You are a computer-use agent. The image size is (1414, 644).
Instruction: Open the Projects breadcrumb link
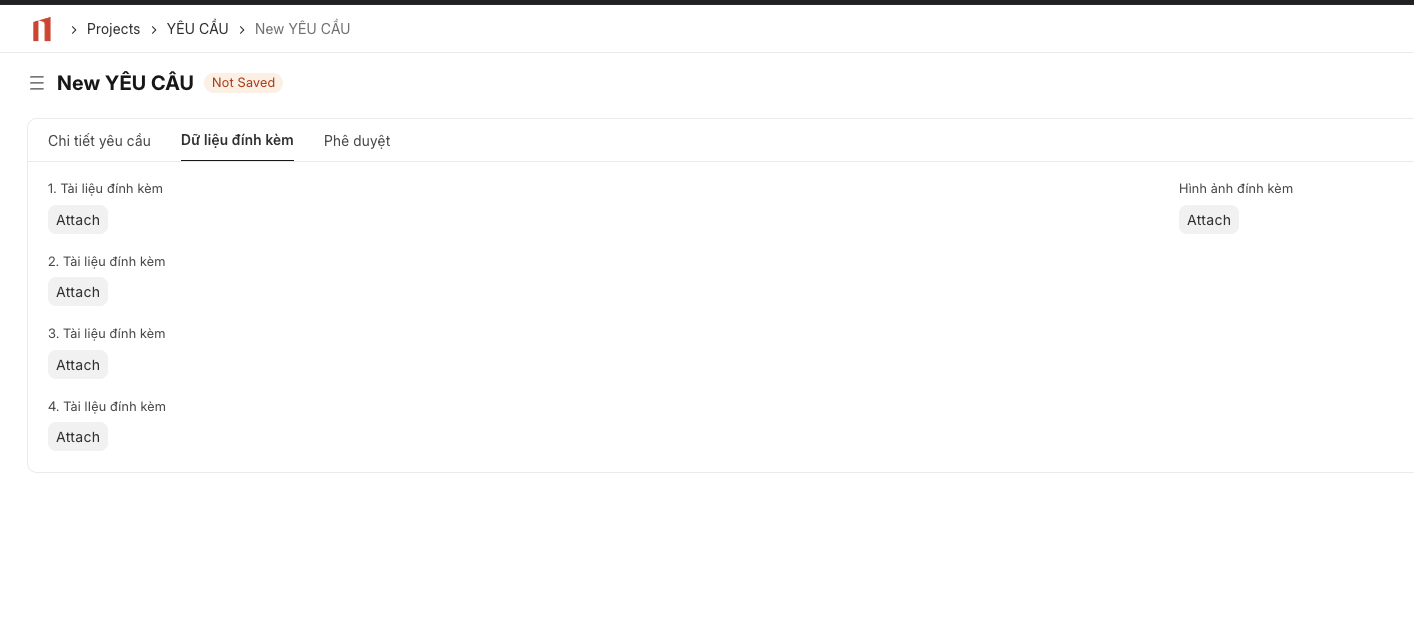pyautogui.click(x=113, y=29)
